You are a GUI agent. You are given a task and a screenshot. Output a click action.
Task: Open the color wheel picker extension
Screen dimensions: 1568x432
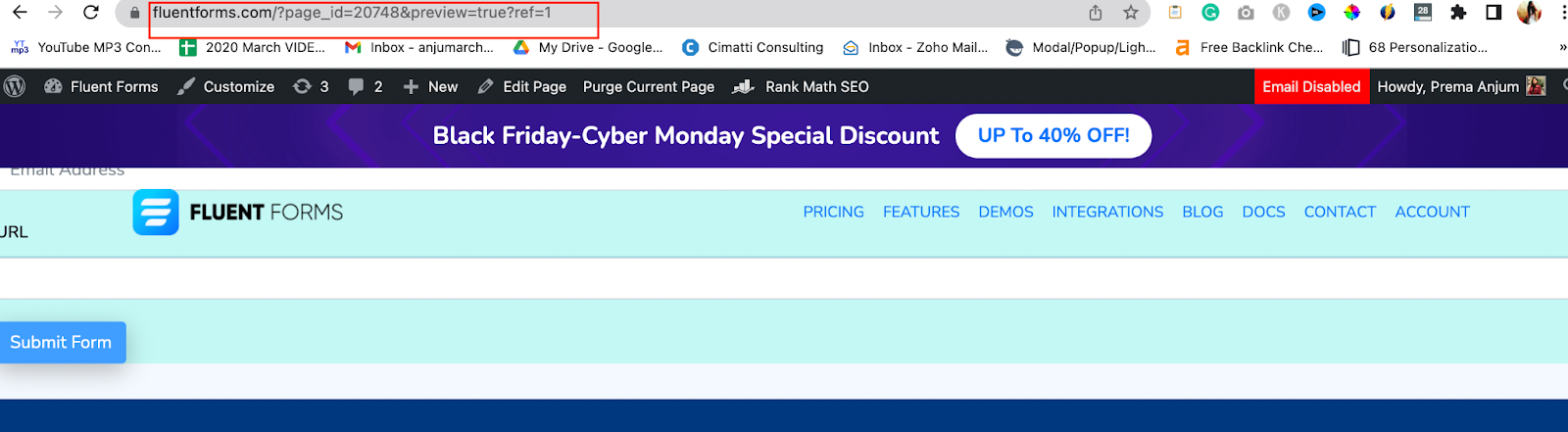(1351, 13)
